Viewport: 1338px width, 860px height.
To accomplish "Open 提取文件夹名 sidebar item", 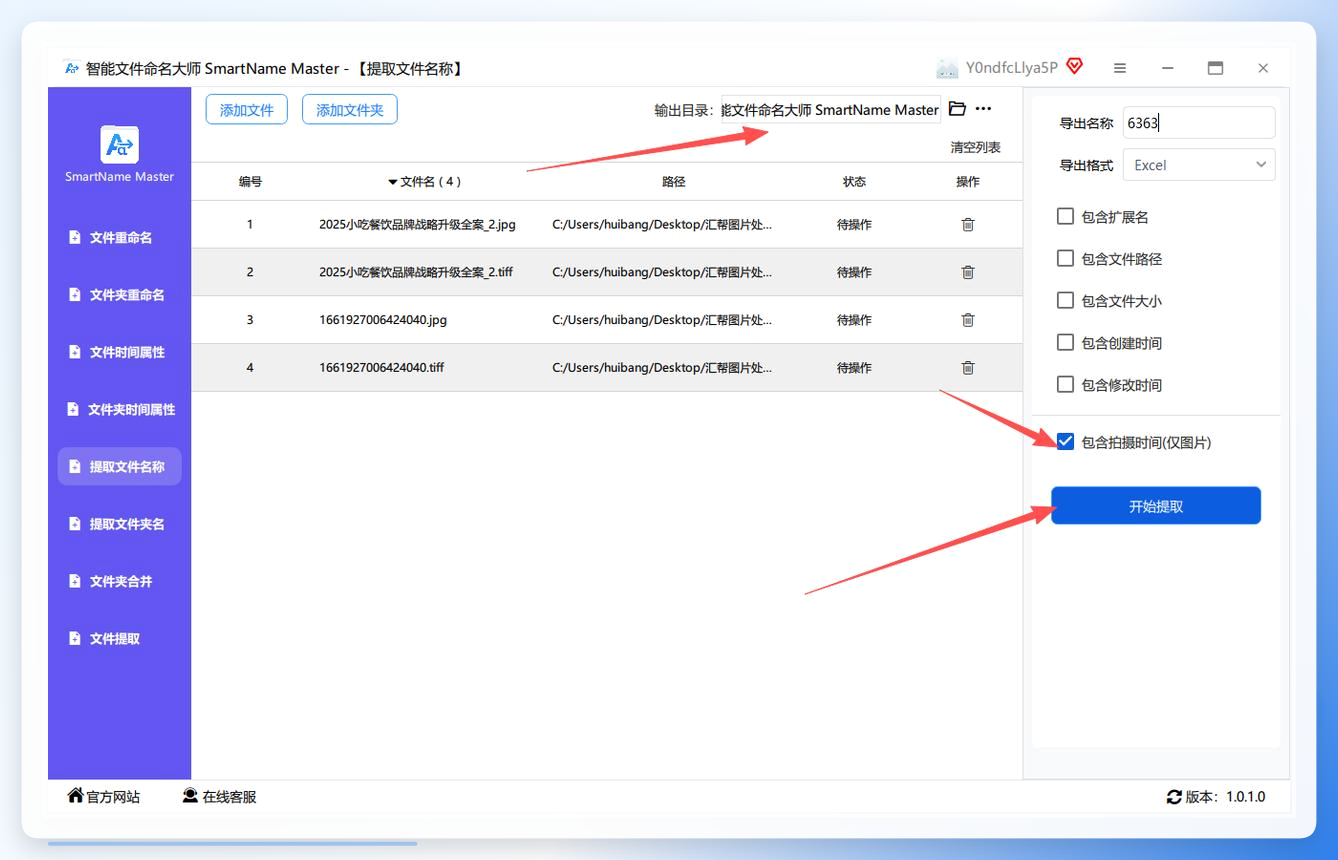I will 120,524.
